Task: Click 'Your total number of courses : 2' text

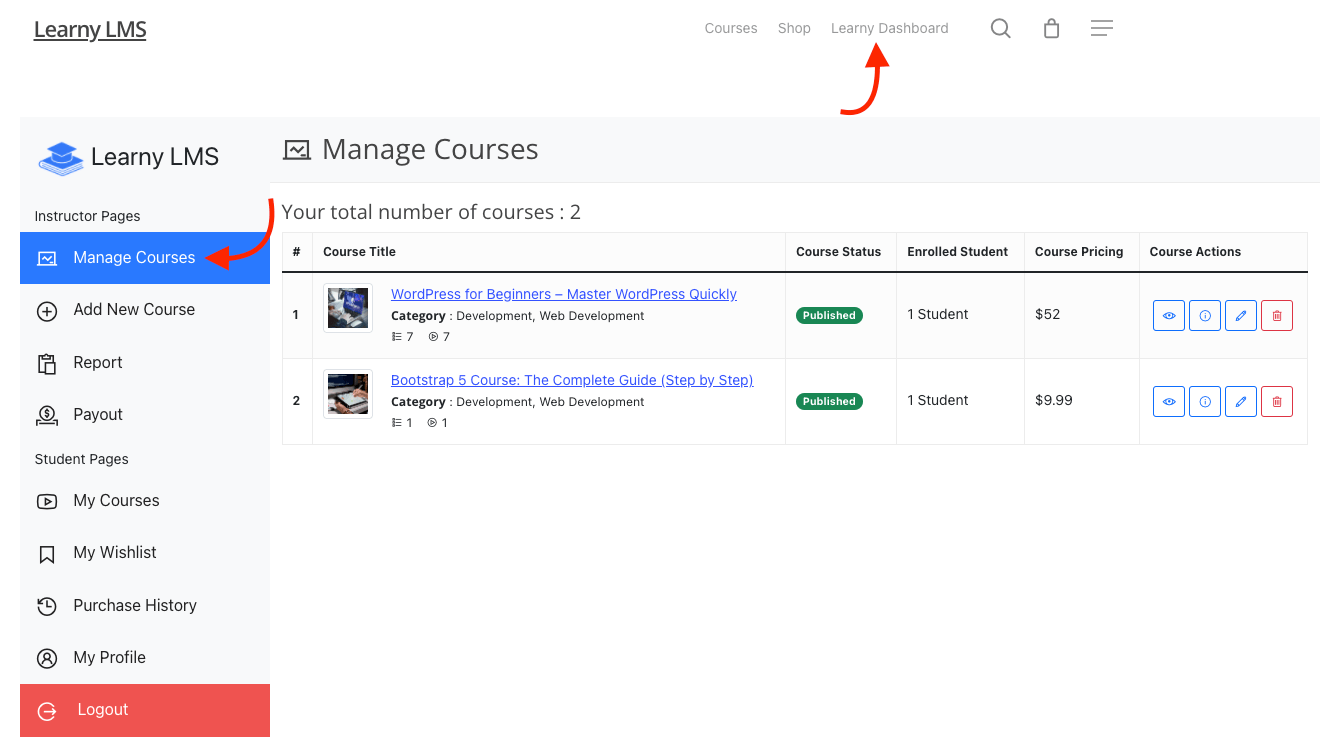Action: 431,212
